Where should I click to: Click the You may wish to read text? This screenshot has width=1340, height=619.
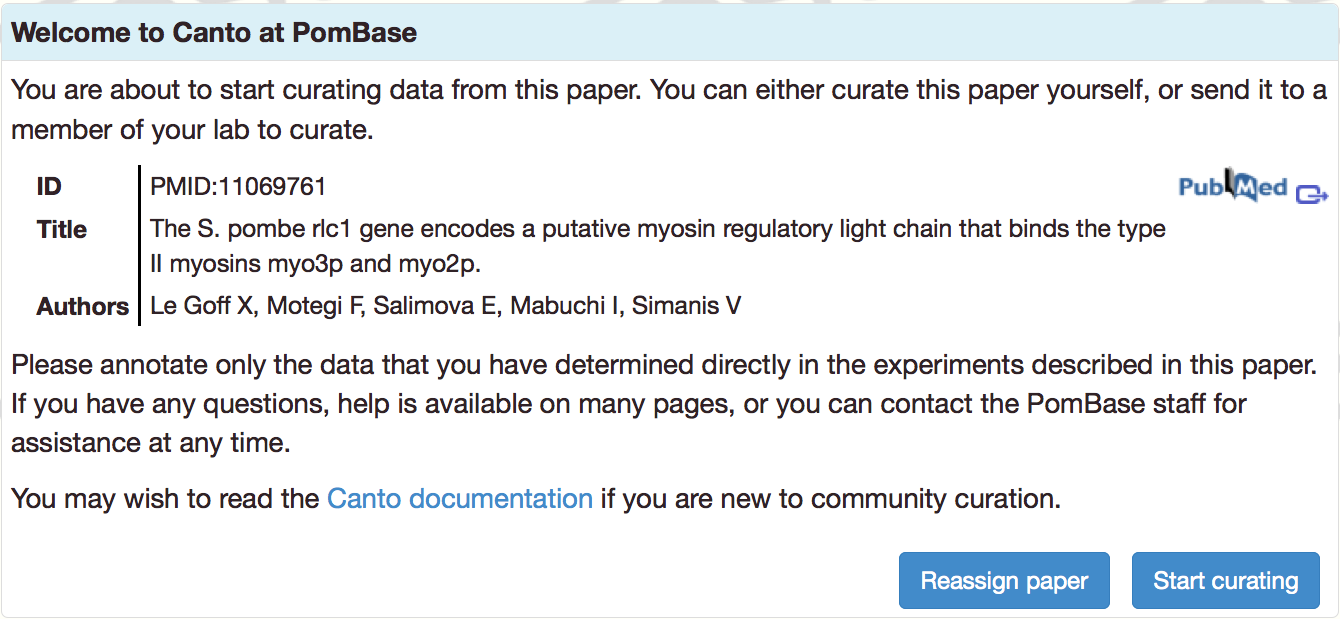pos(165,498)
